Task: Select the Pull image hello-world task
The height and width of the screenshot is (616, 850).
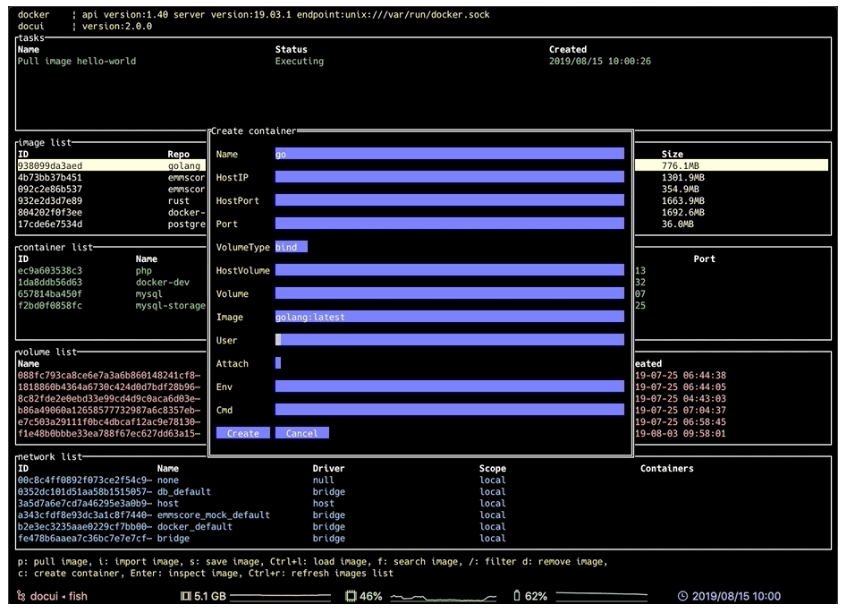Action: click(78, 61)
